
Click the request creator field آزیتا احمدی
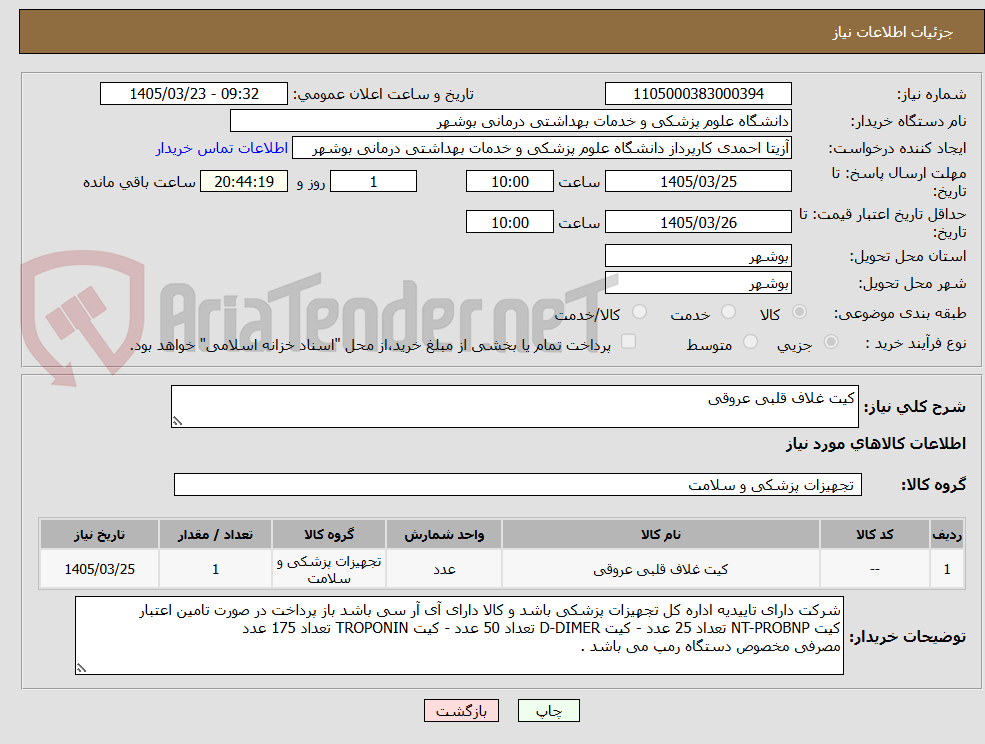coord(541,148)
